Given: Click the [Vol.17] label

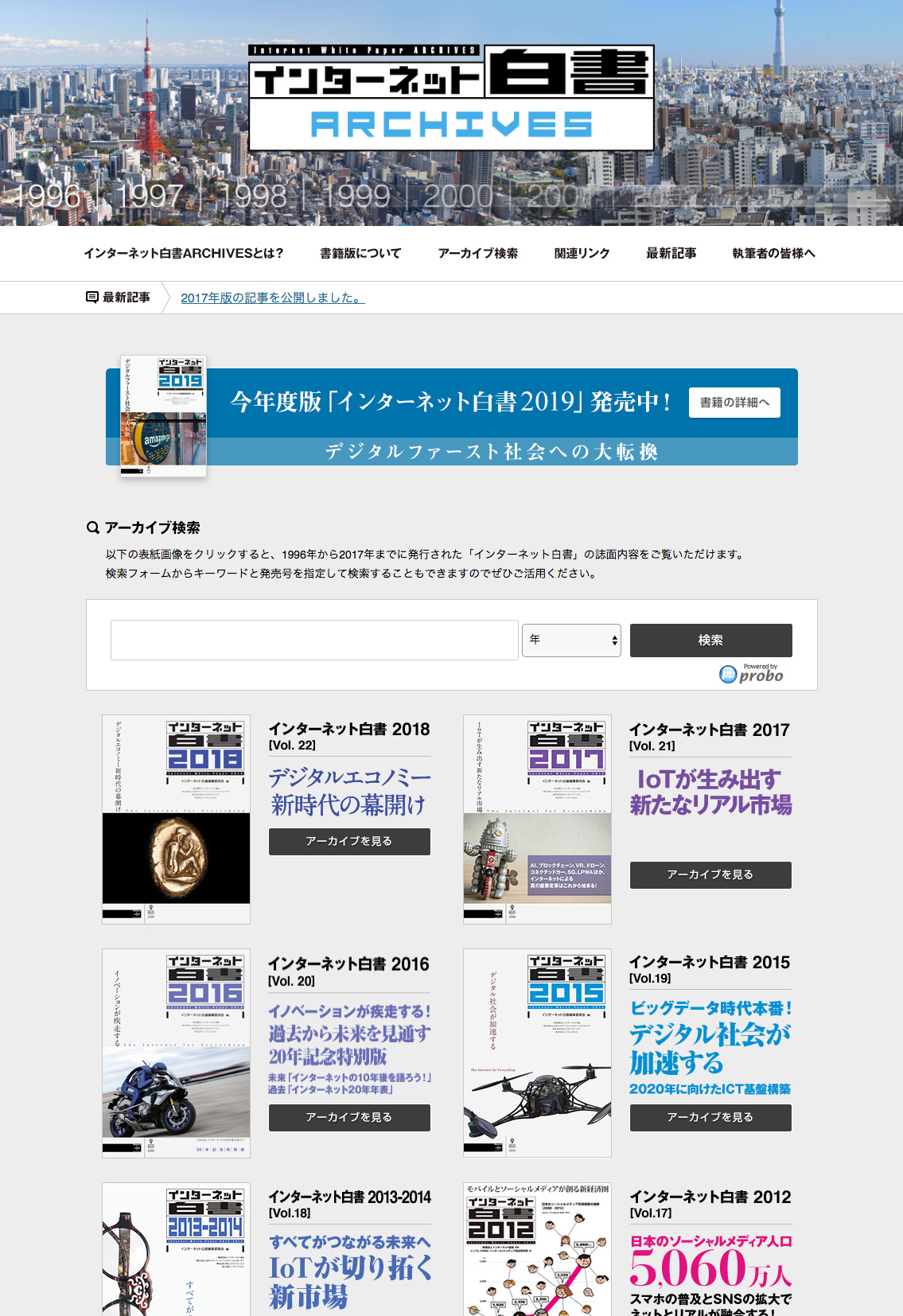Looking at the screenshot, I should coord(651,1213).
